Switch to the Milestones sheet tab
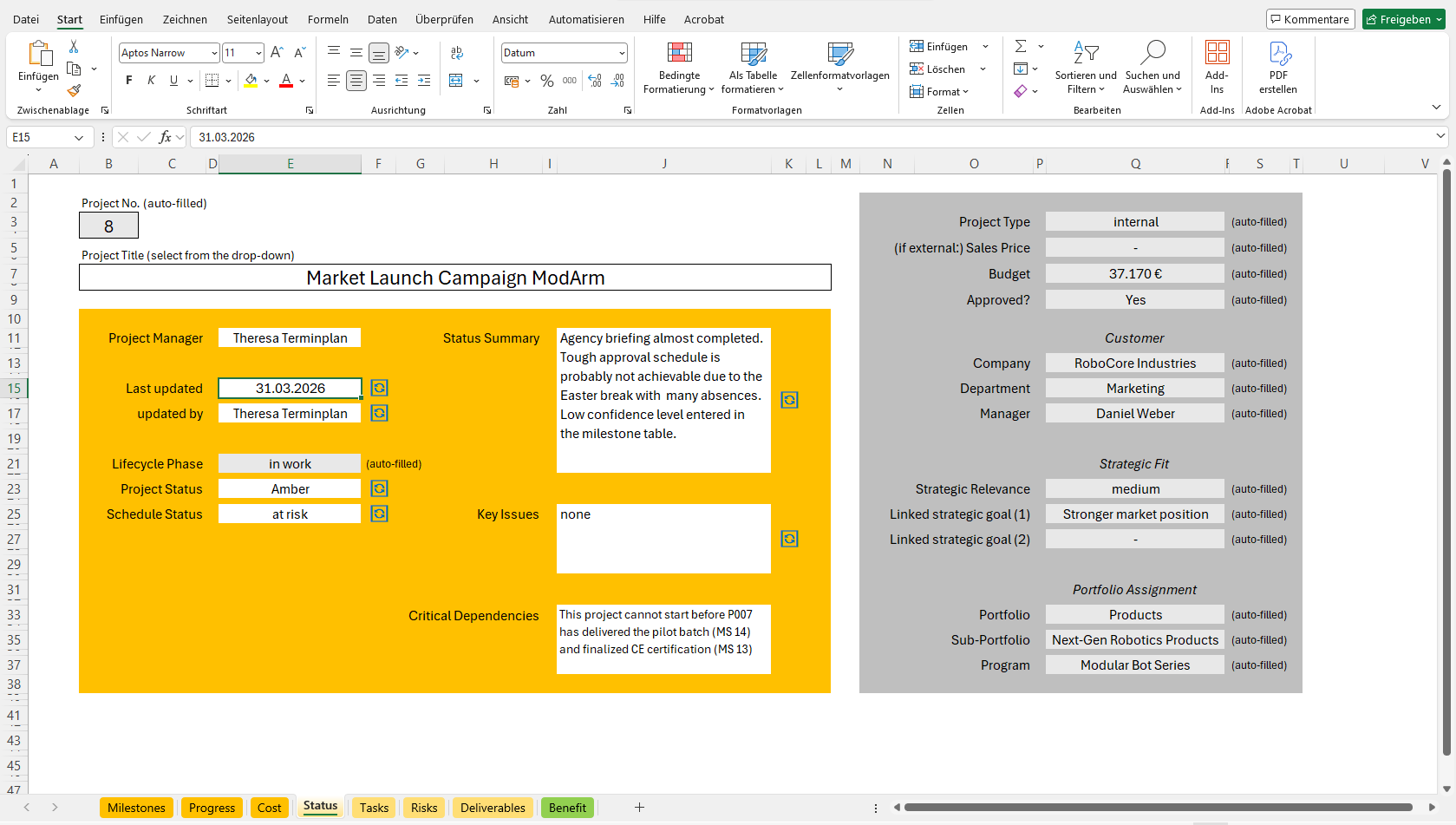 click(x=136, y=808)
